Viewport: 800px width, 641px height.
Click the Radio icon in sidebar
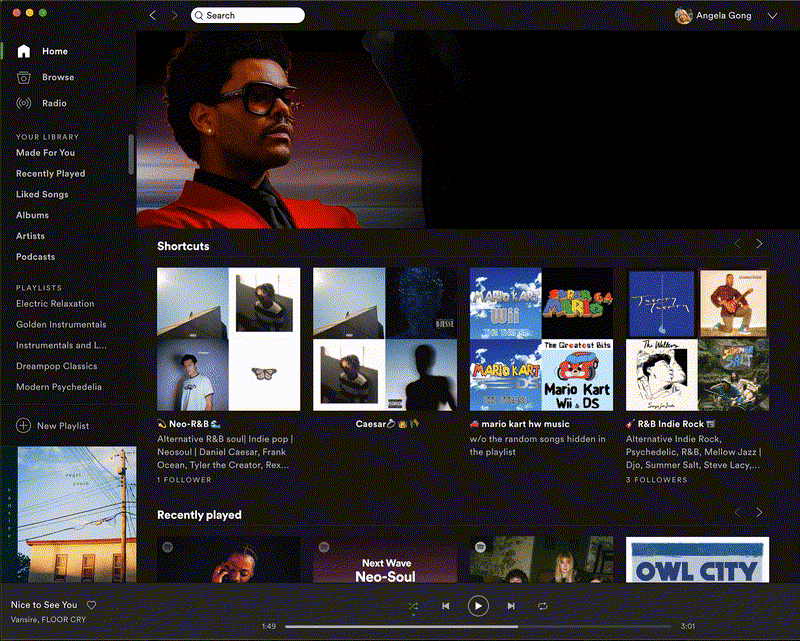coord(24,103)
